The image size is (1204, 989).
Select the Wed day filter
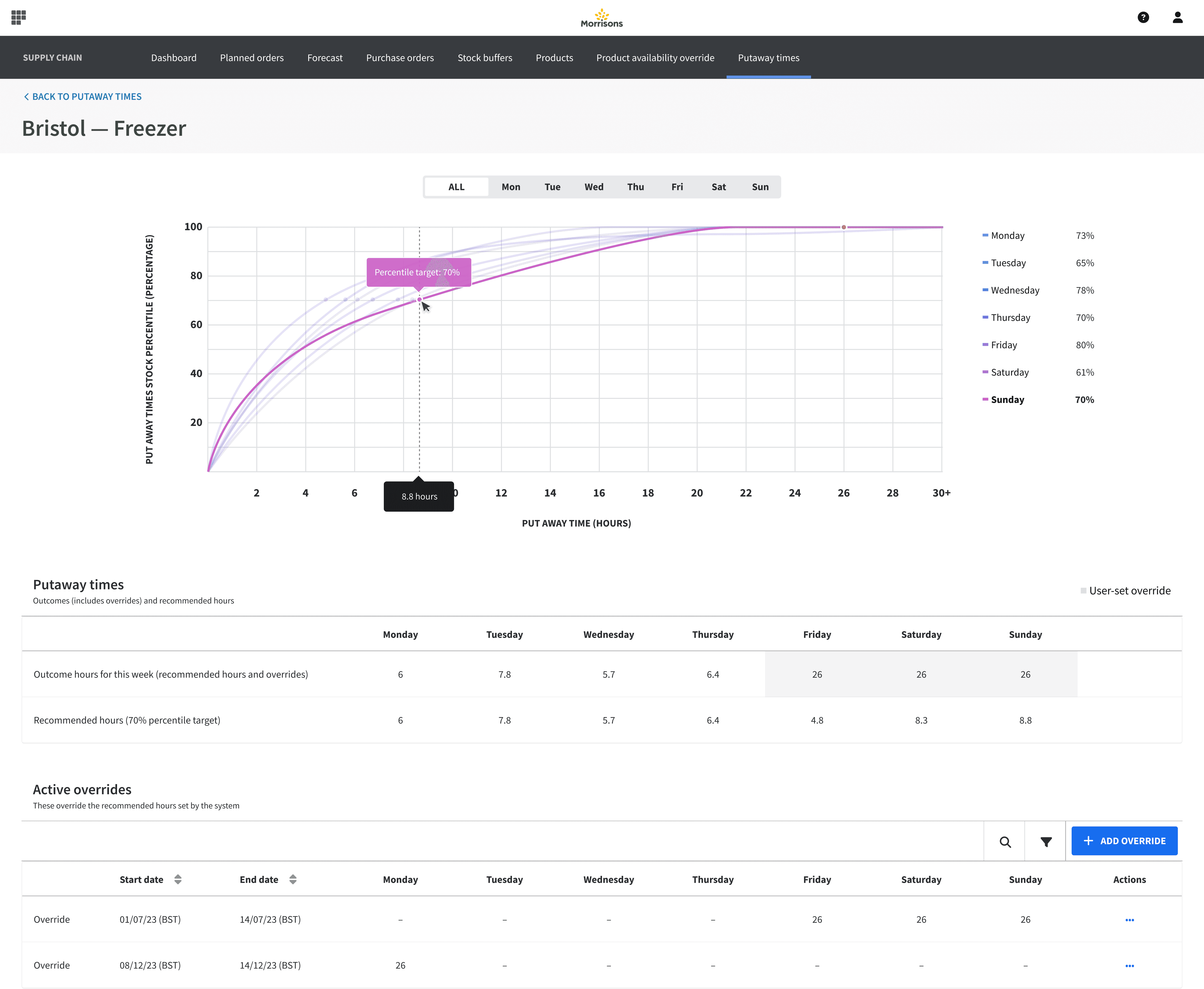(x=594, y=187)
